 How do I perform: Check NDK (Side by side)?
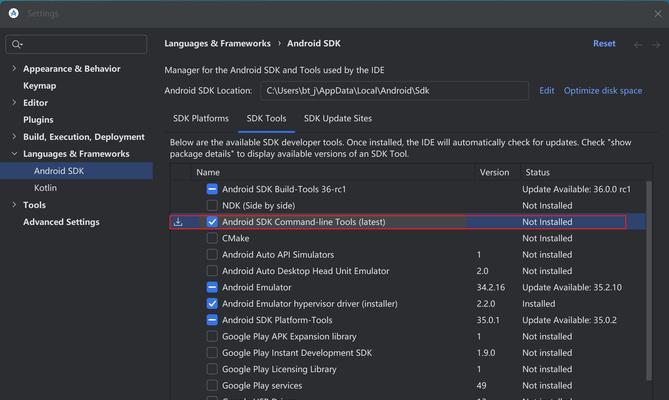212,206
